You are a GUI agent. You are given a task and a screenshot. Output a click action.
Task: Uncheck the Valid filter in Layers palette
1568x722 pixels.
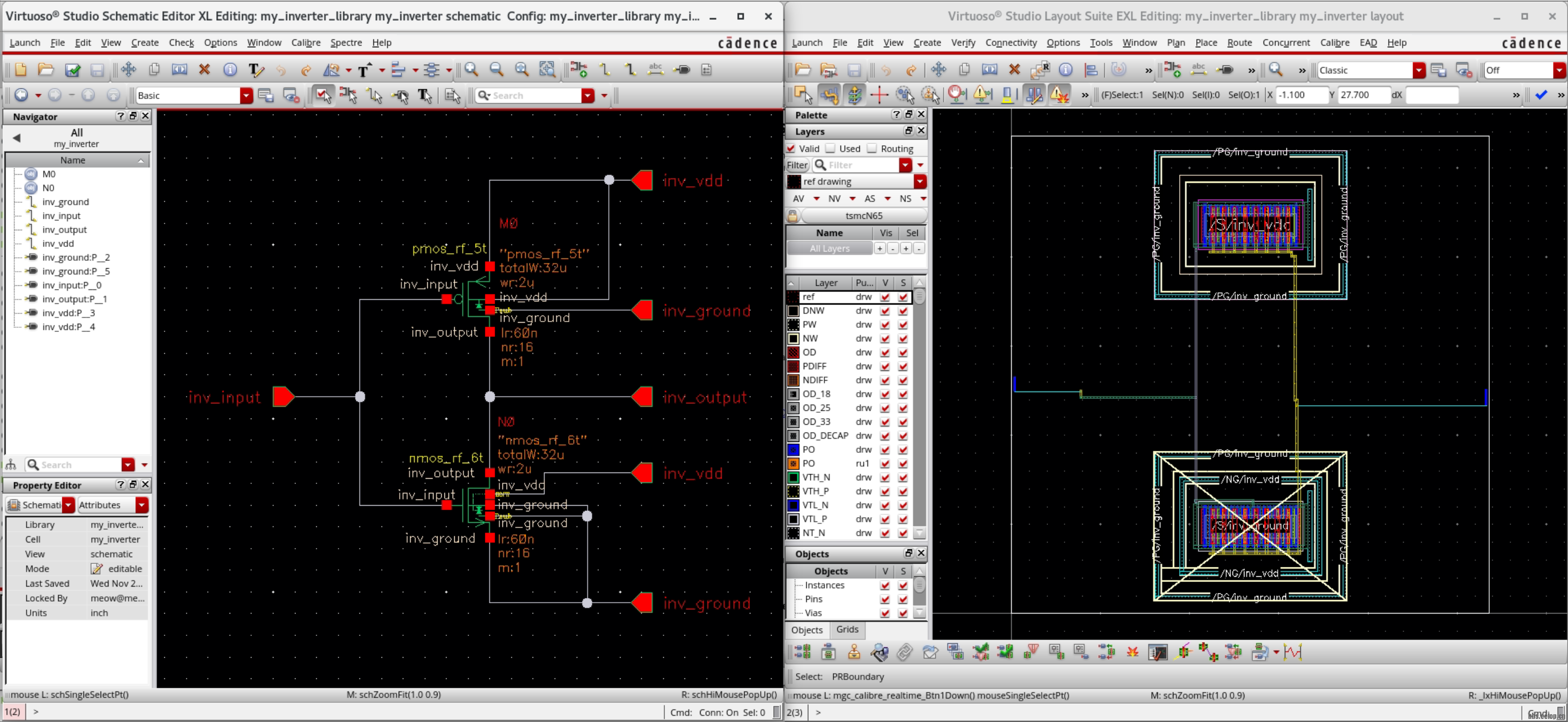coord(791,148)
